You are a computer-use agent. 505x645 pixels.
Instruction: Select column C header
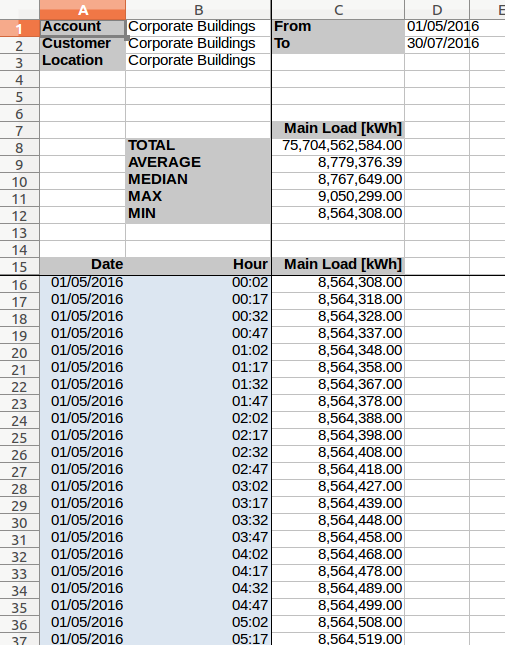[338, 9]
